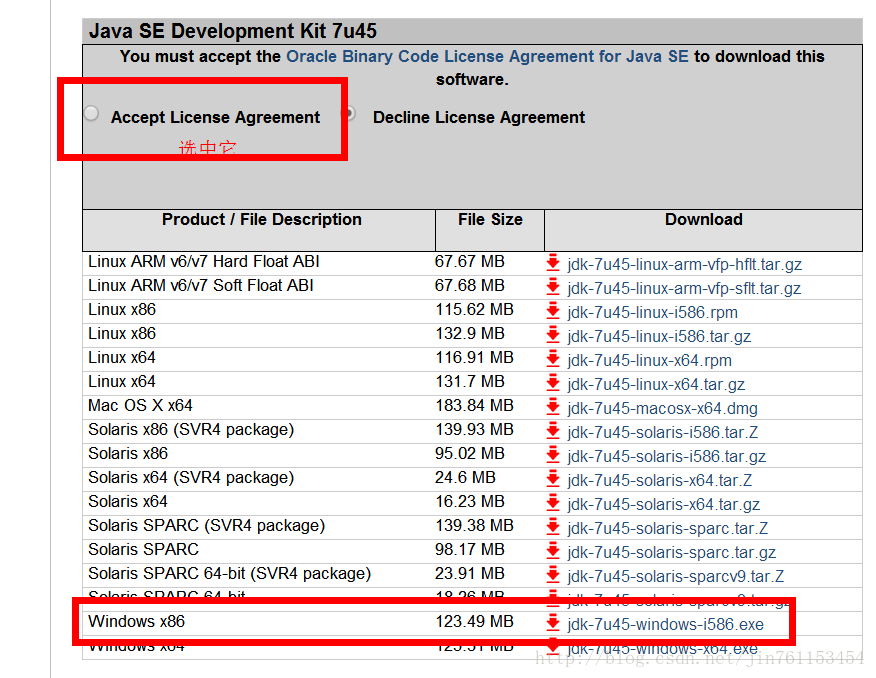Download jdk-7u45-linux-x64.rpm link
The height and width of the screenshot is (678, 876).
[x=649, y=360]
